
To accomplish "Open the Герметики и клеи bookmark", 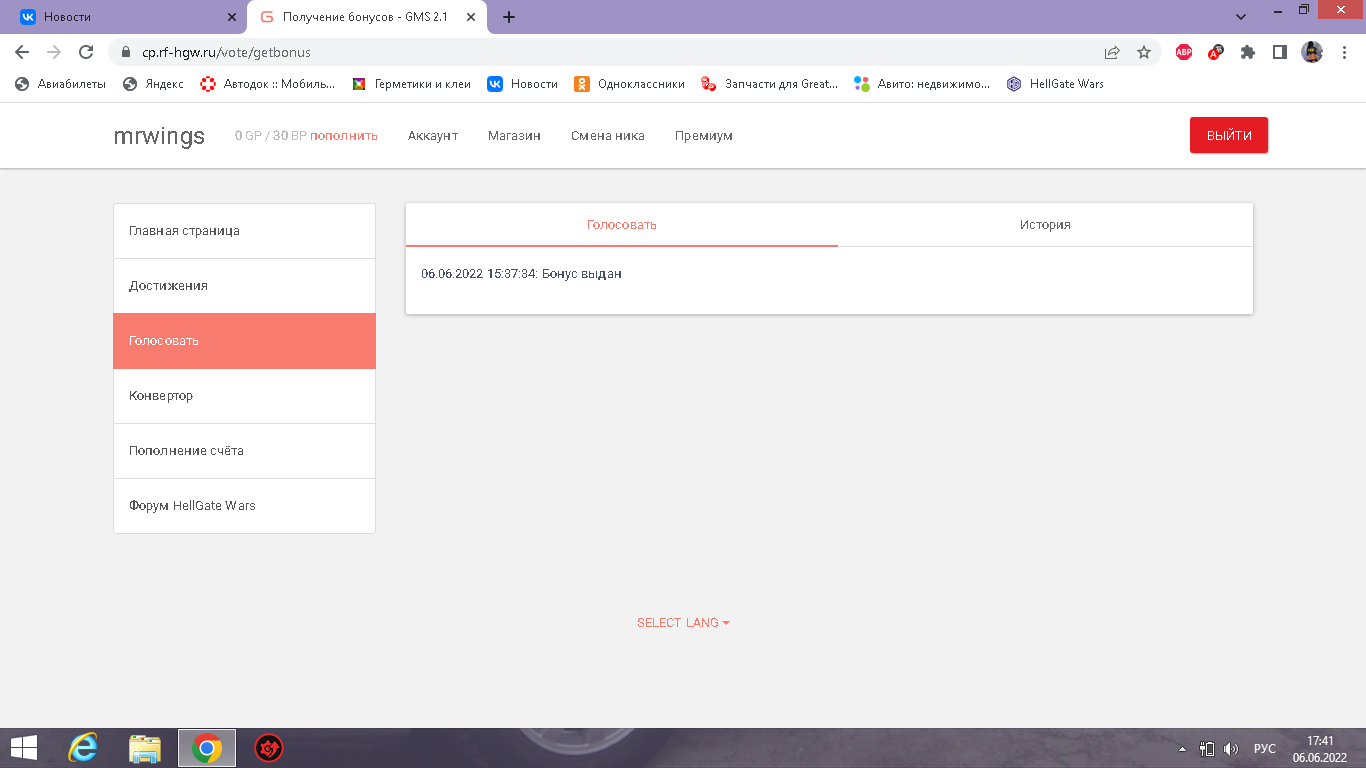I will click(x=412, y=84).
